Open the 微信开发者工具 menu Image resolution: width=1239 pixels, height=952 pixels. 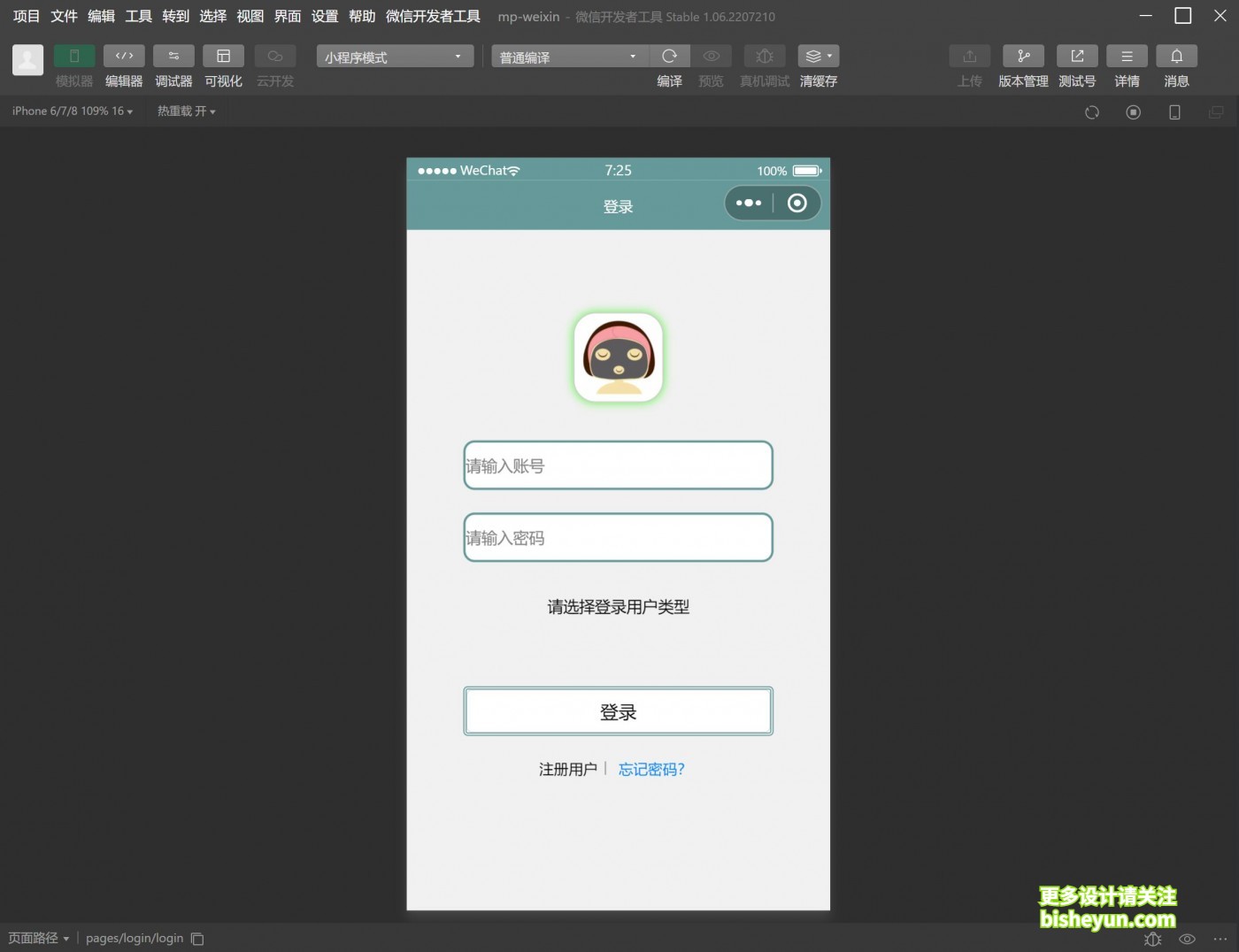(x=433, y=17)
